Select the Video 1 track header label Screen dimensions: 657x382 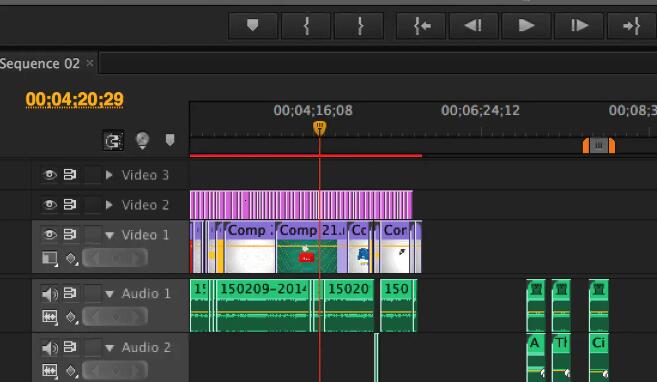[145, 235]
